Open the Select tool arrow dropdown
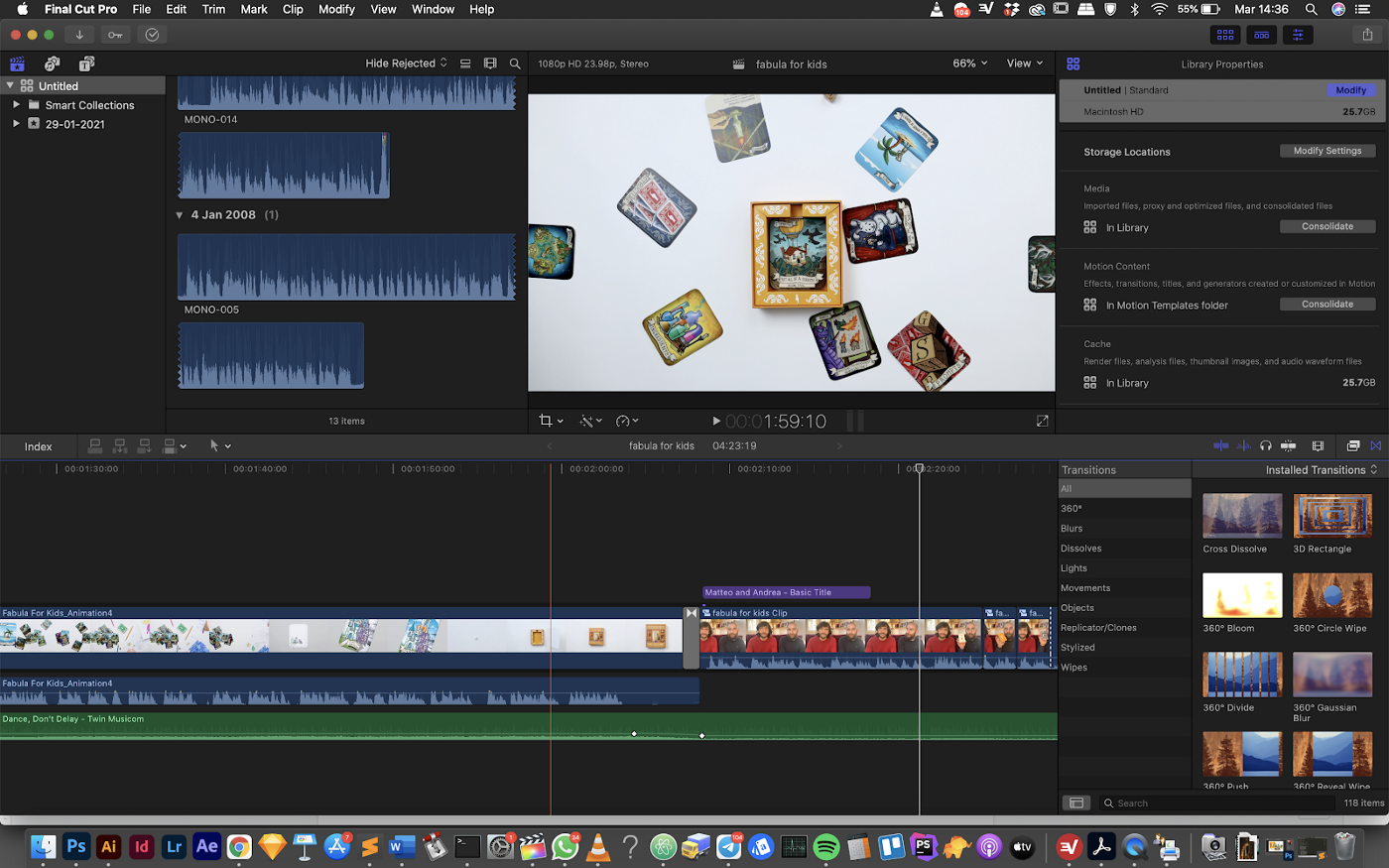Image resolution: width=1389 pixels, height=868 pixels. pyautogui.click(x=220, y=446)
